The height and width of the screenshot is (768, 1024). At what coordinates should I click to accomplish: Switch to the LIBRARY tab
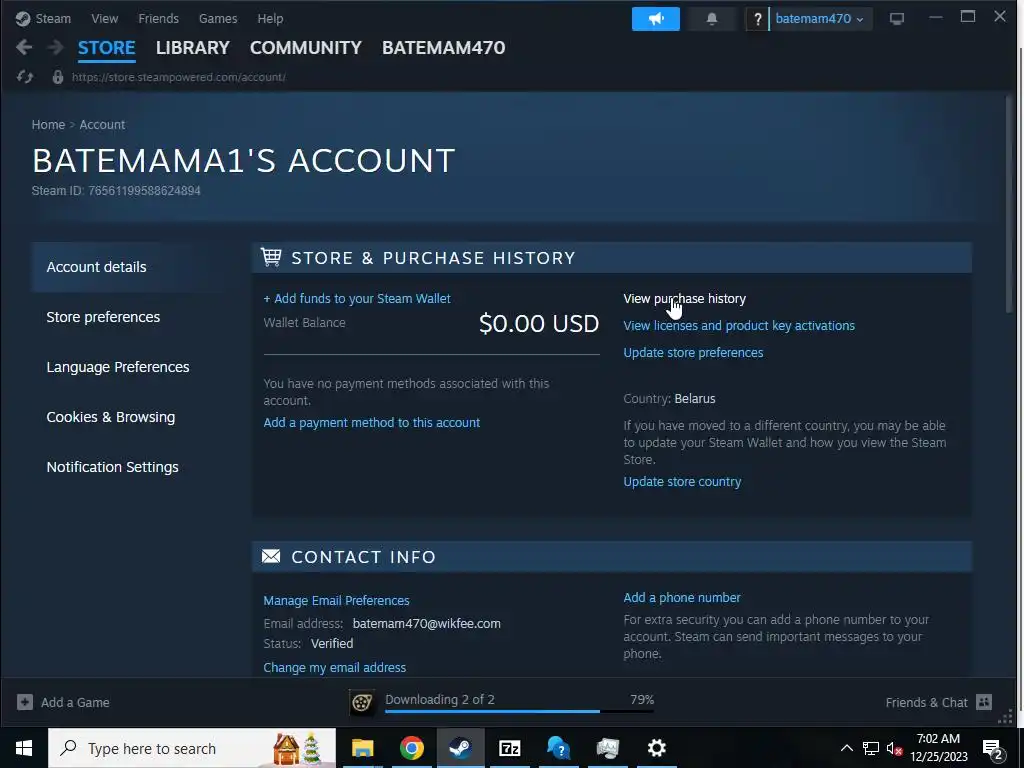pyautogui.click(x=193, y=48)
